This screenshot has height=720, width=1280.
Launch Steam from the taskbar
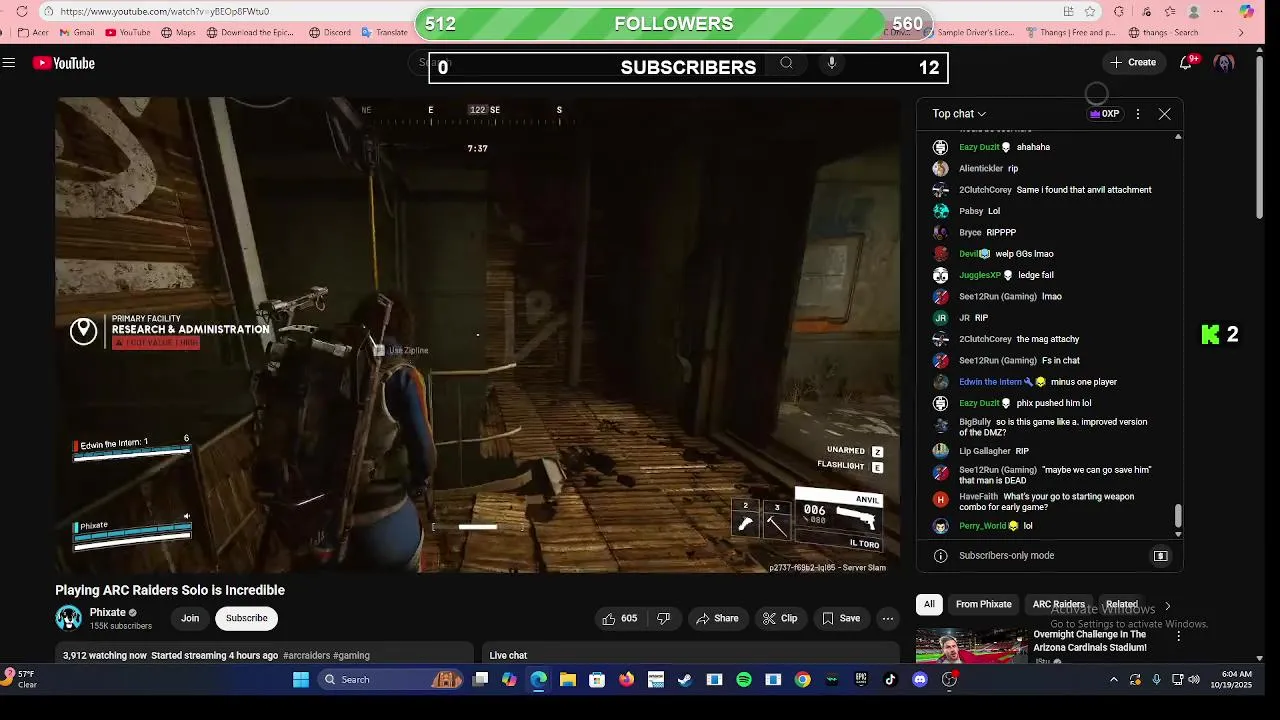click(685, 680)
